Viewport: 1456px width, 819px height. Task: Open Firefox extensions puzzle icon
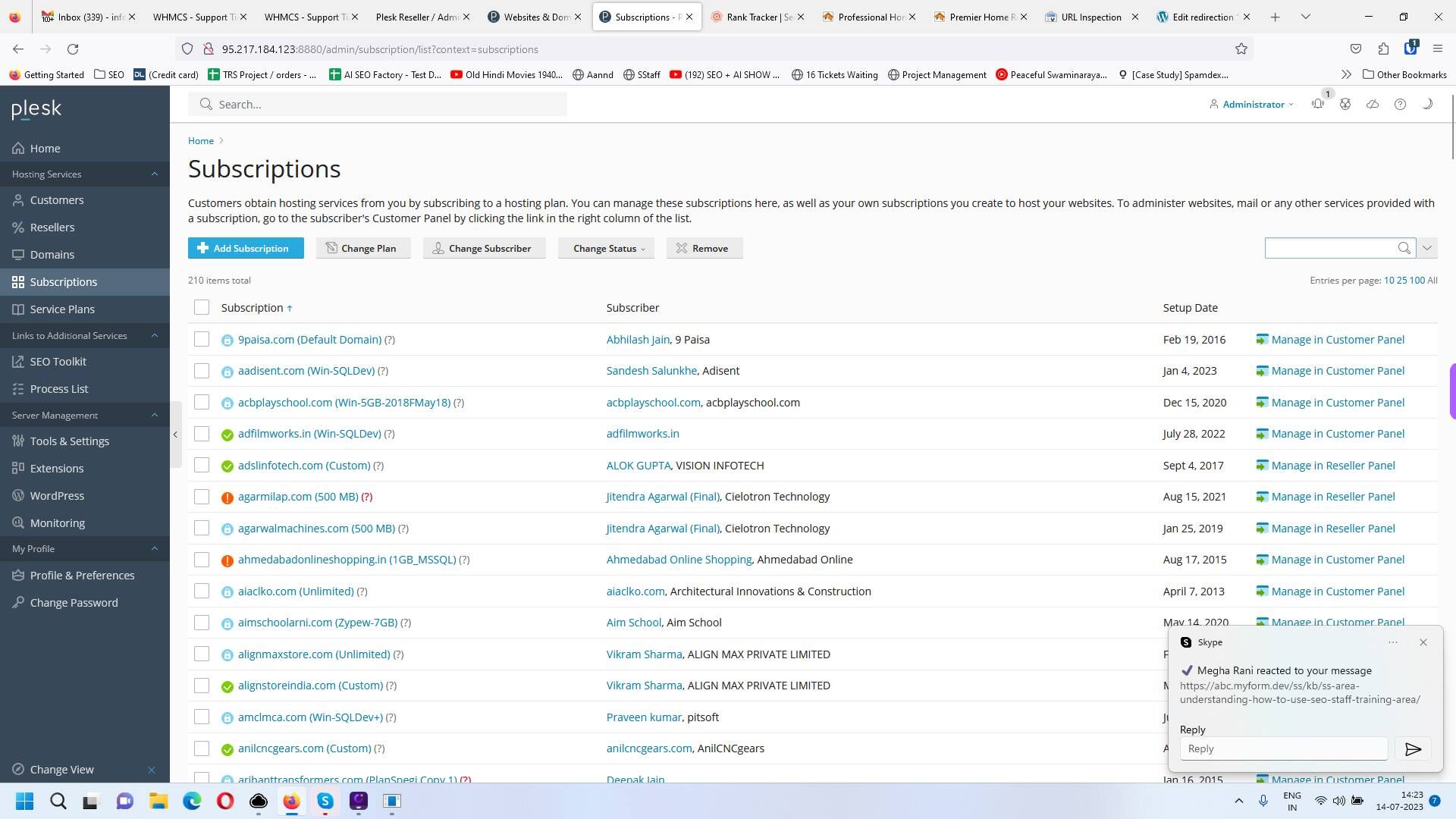tap(1383, 49)
